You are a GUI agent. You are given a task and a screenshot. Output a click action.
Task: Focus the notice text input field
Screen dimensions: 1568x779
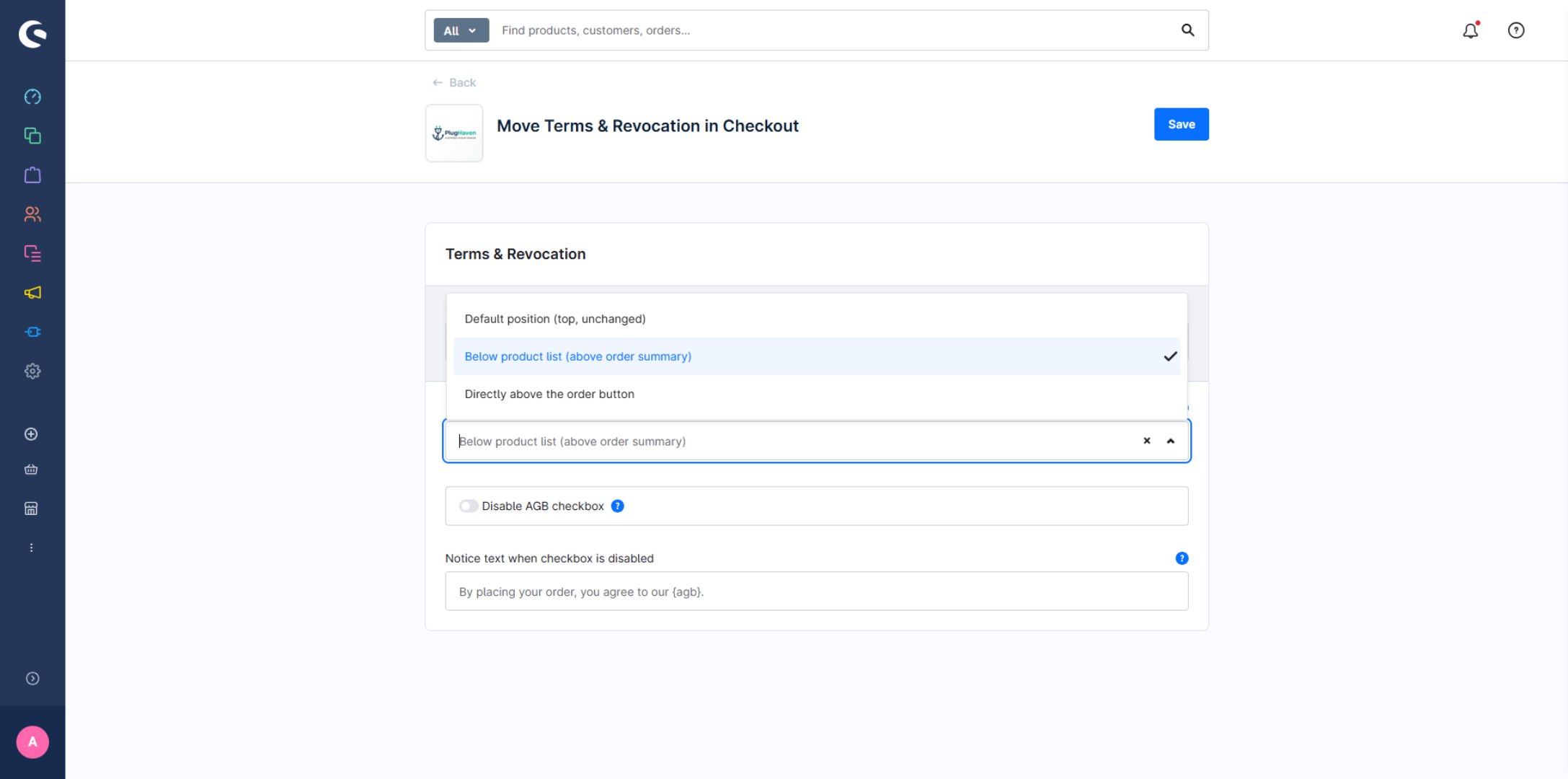[817, 591]
